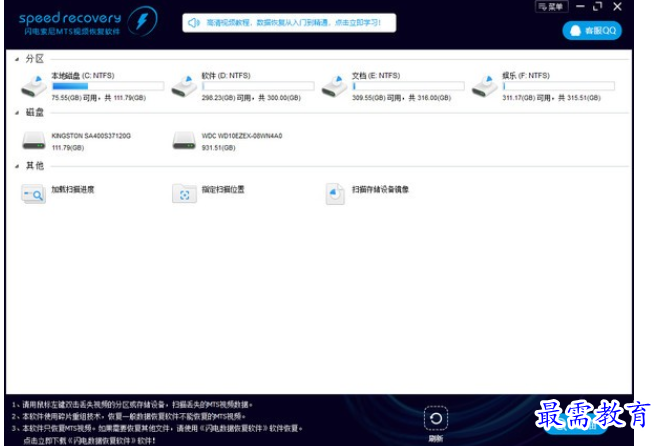659x446 pixels.
Task: Open the load scan progress icon
Action: [x=33, y=194]
